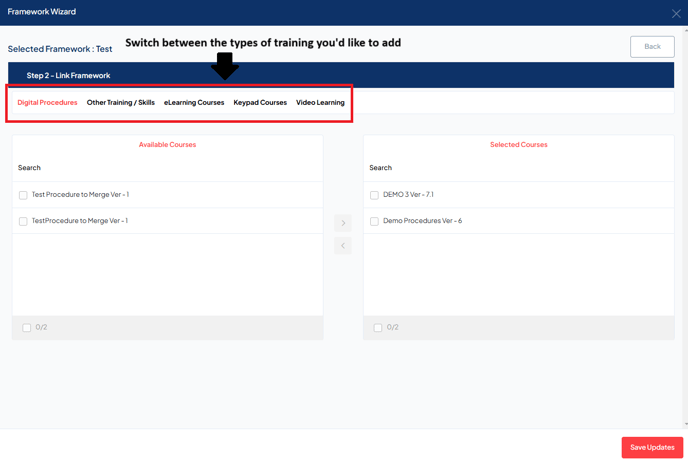Screen dimensions: 688x462
Task: Check 'TestProcedure to Merge Ver - 1' box
Action: (x=23, y=221)
